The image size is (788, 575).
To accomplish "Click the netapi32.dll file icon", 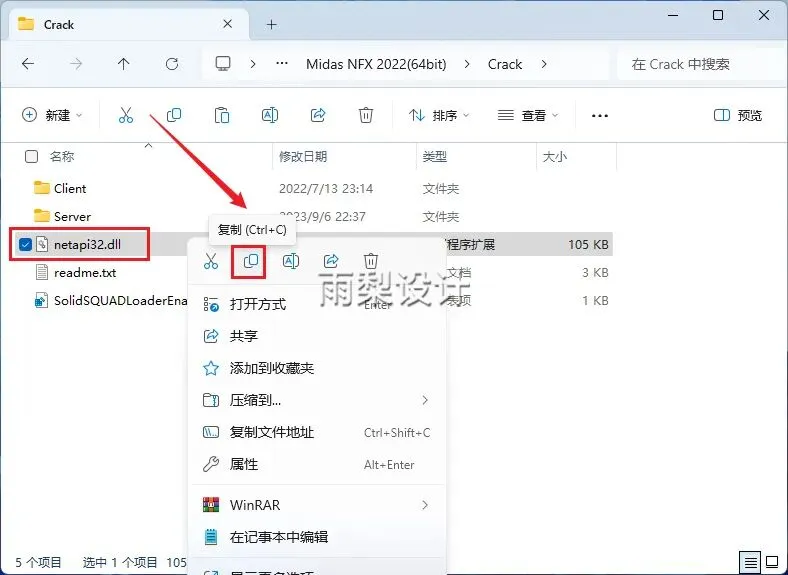I will click(42, 244).
